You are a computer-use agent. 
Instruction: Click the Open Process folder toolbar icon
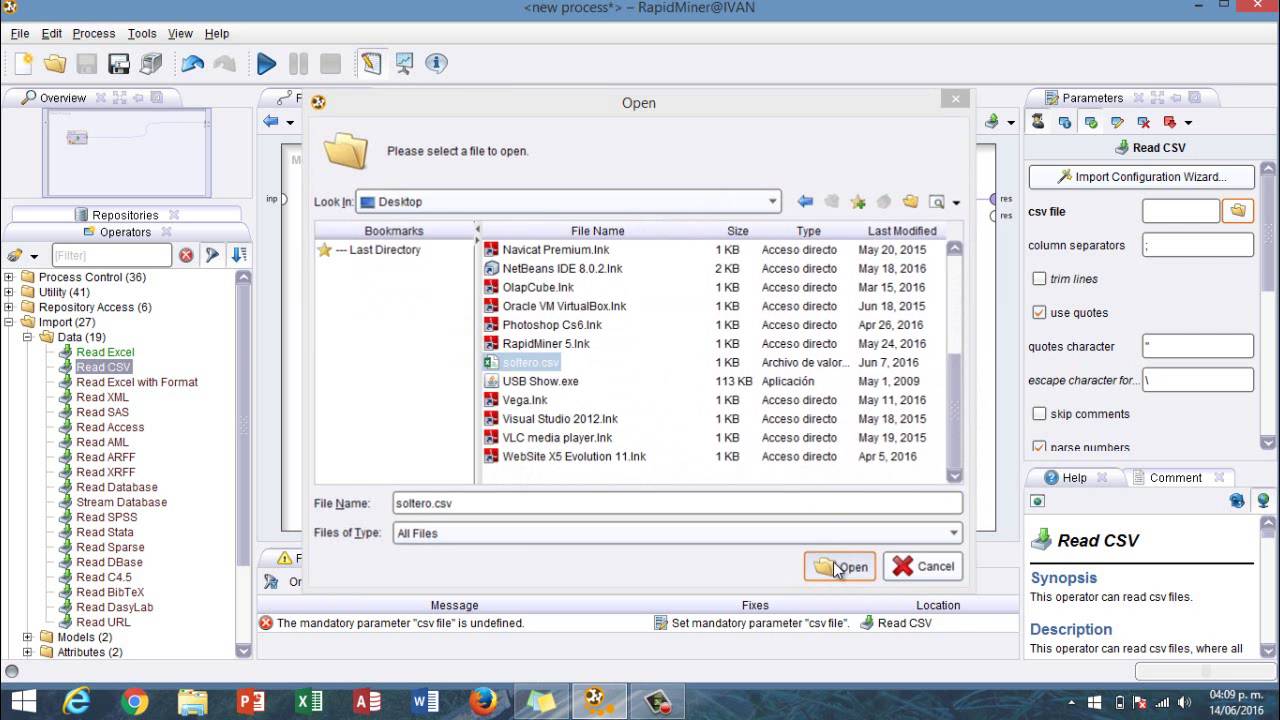coord(55,64)
